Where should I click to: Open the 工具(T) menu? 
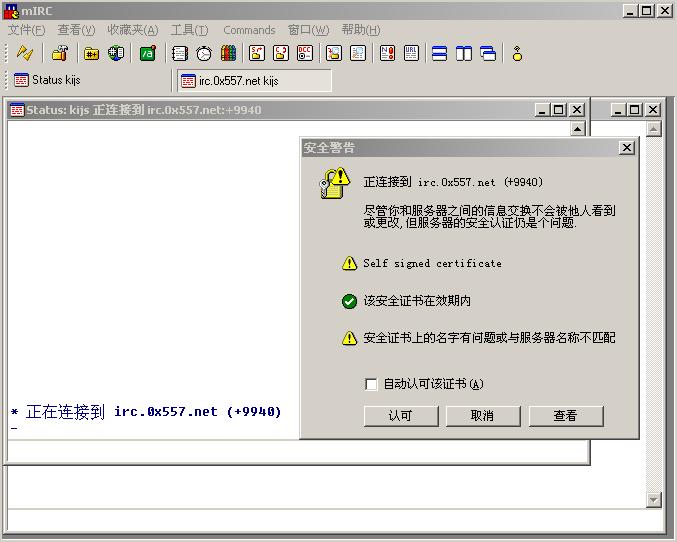[190, 30]
